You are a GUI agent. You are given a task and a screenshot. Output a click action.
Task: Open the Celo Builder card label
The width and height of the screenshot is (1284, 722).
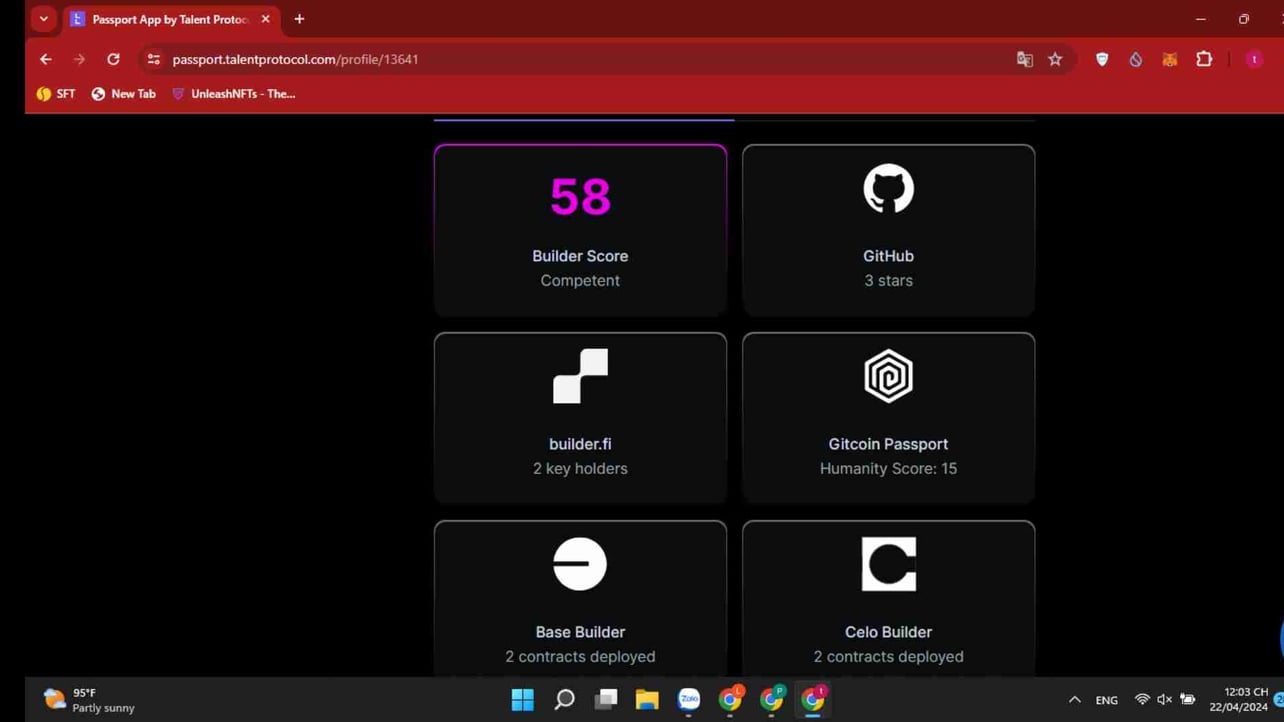[888, 632]
